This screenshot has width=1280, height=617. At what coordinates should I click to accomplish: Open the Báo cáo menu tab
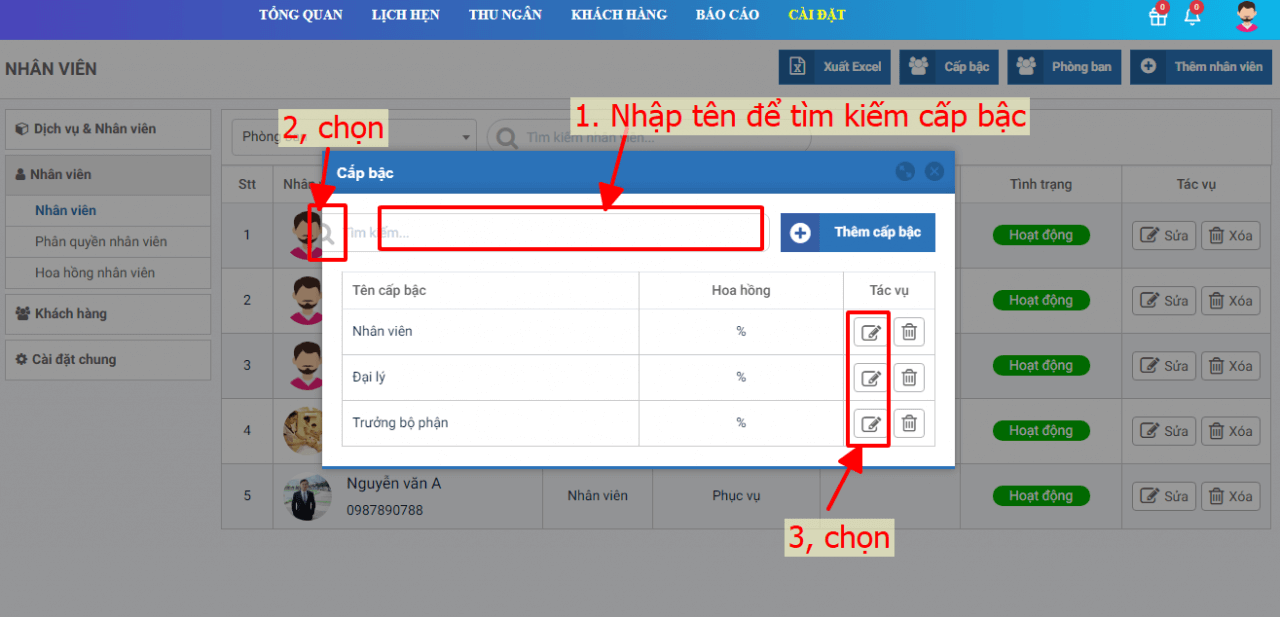[x=727, y=15]
